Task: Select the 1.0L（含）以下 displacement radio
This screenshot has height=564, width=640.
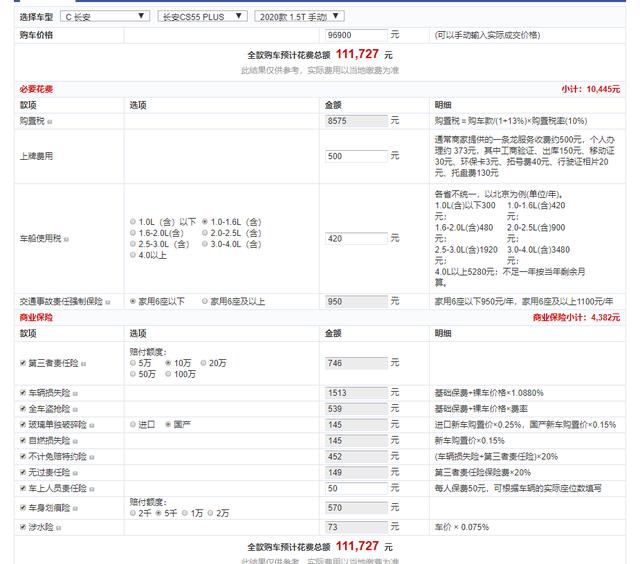Action: tap(133, 222)
